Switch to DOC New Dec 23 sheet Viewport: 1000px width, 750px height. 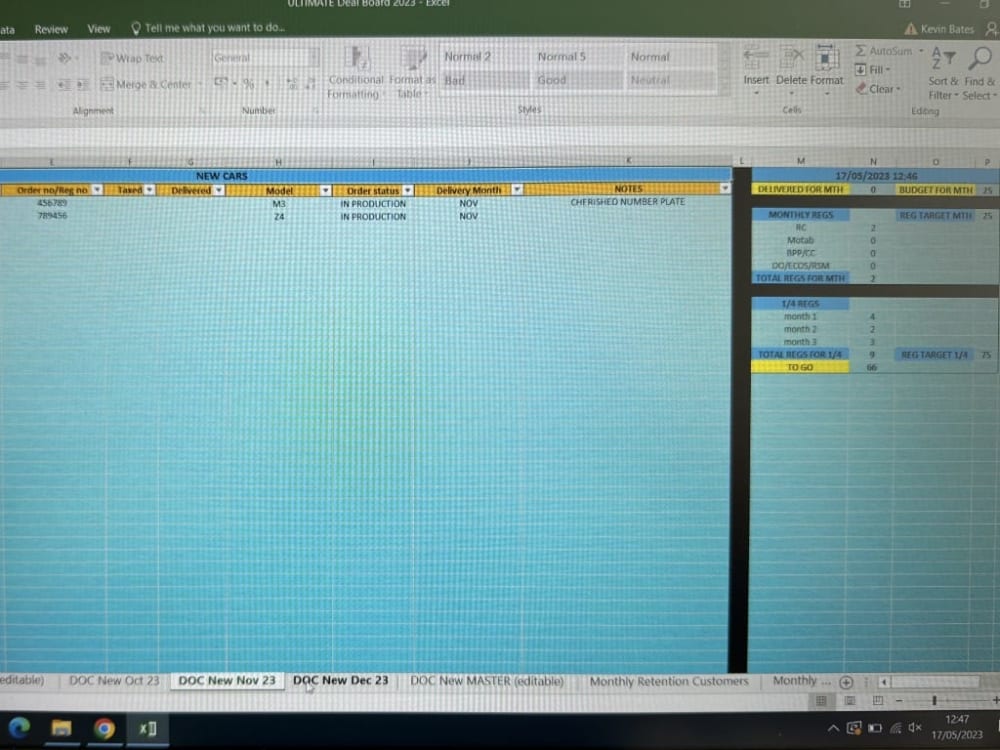pos(341,680)
